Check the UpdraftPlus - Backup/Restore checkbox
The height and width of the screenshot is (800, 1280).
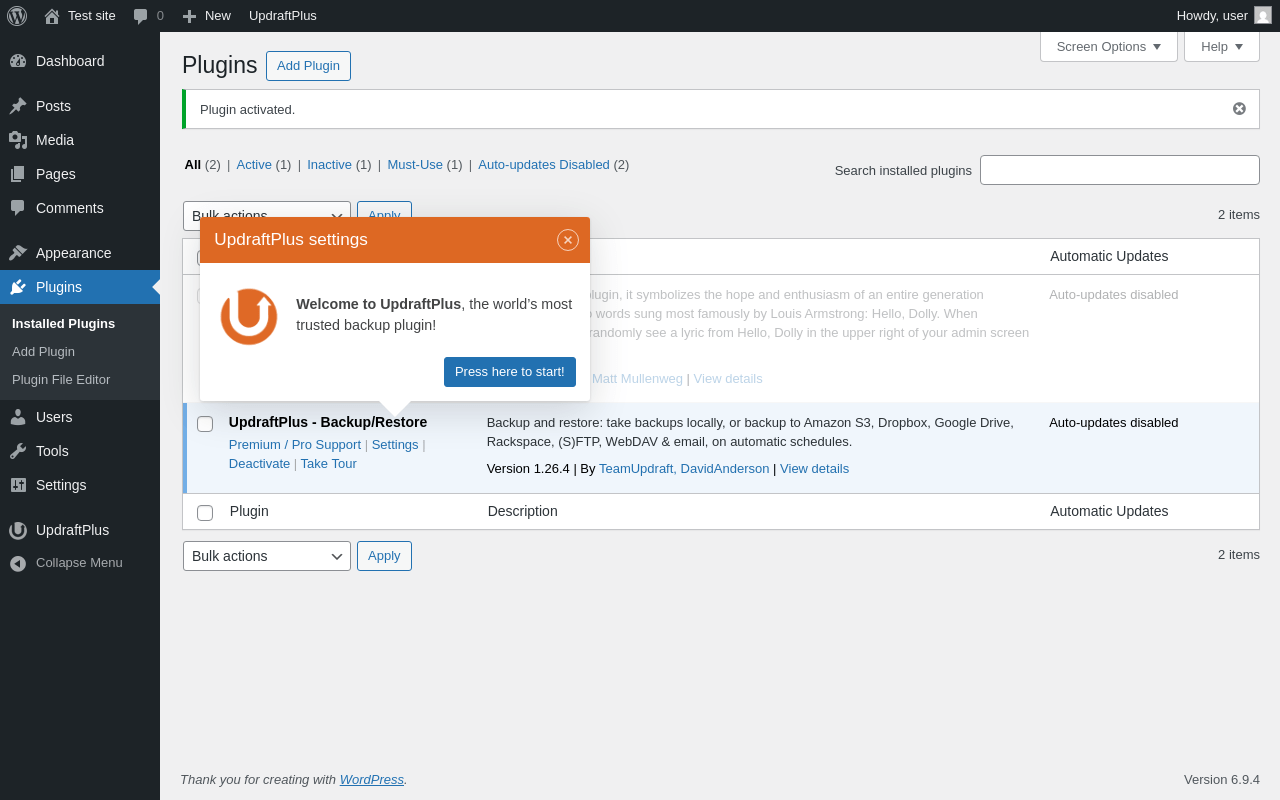[205, 424]
